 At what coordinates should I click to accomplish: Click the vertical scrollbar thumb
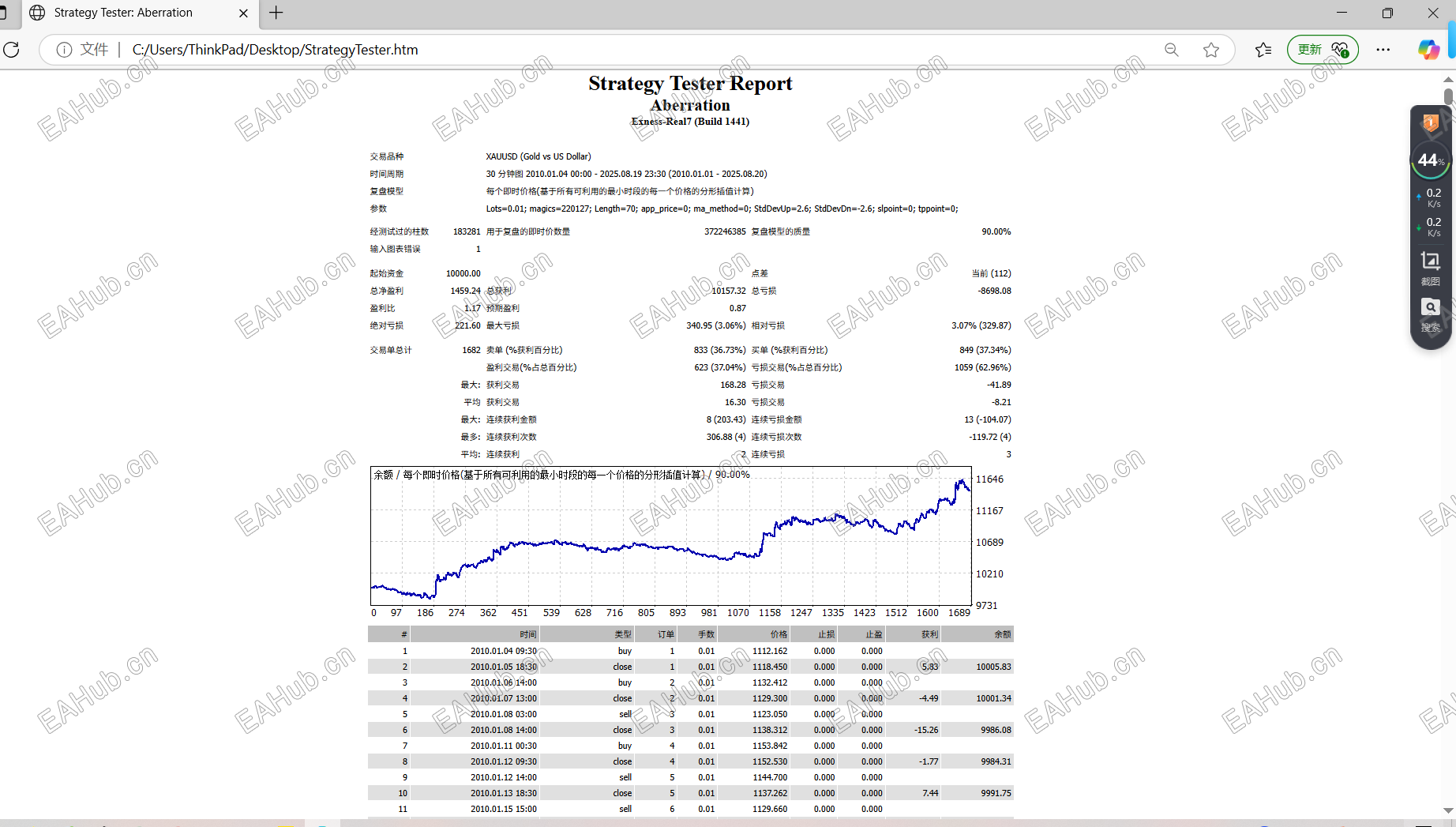[x=1448, y=96]
